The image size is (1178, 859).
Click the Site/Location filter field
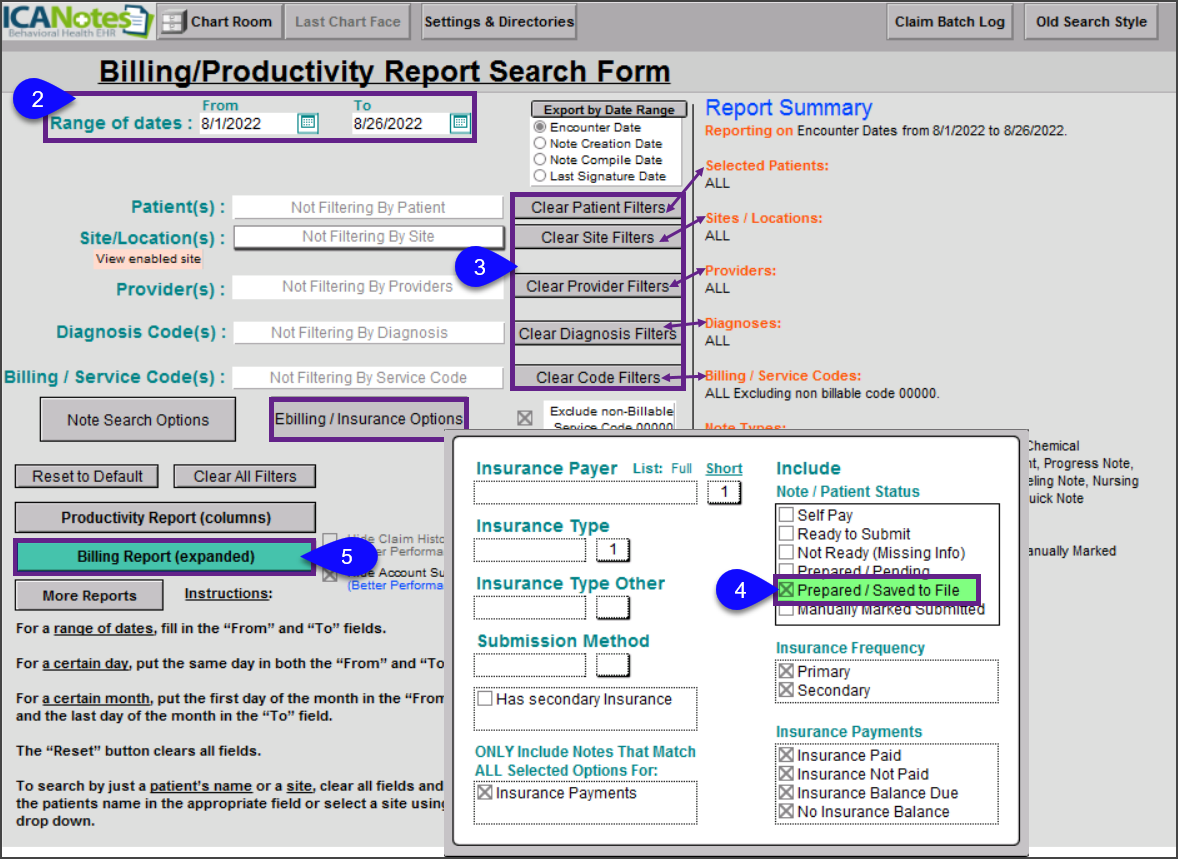pyautogui.click(x=368, y=237)
